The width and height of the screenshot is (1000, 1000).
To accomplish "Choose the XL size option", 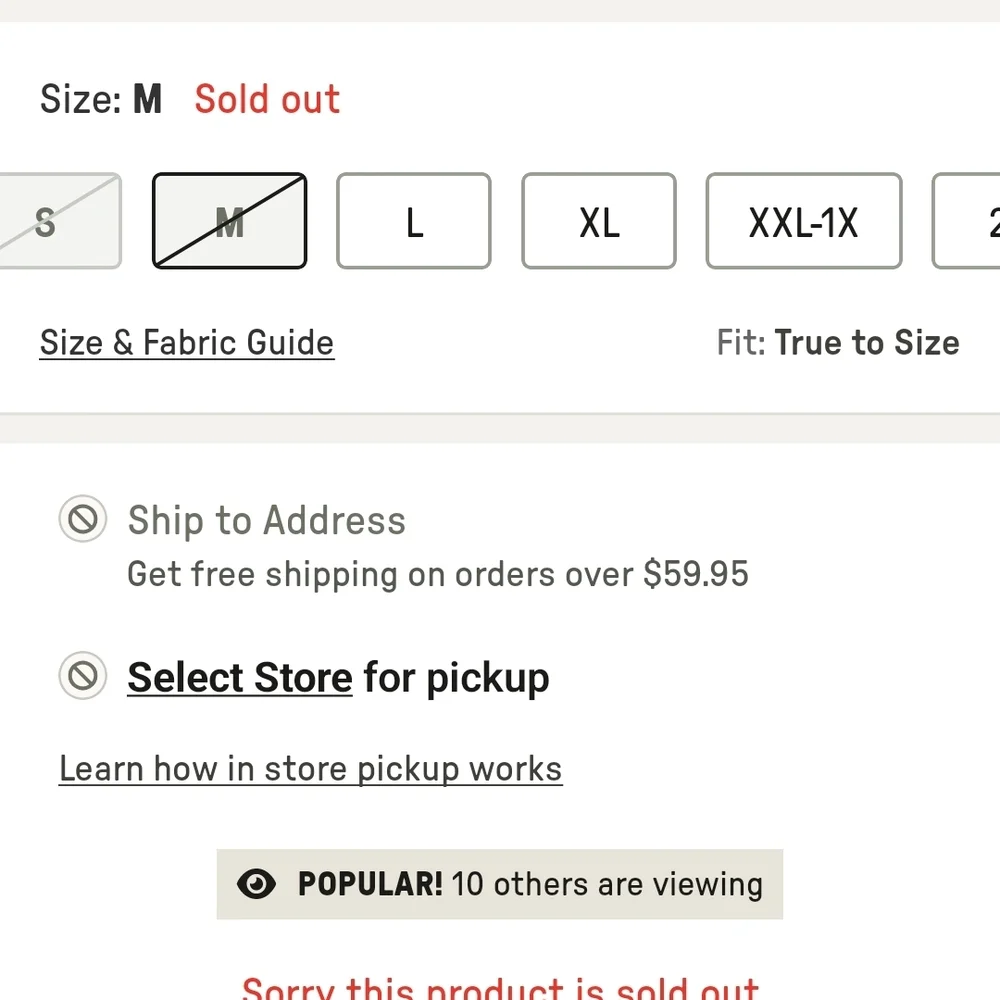I will pos(599,221).
